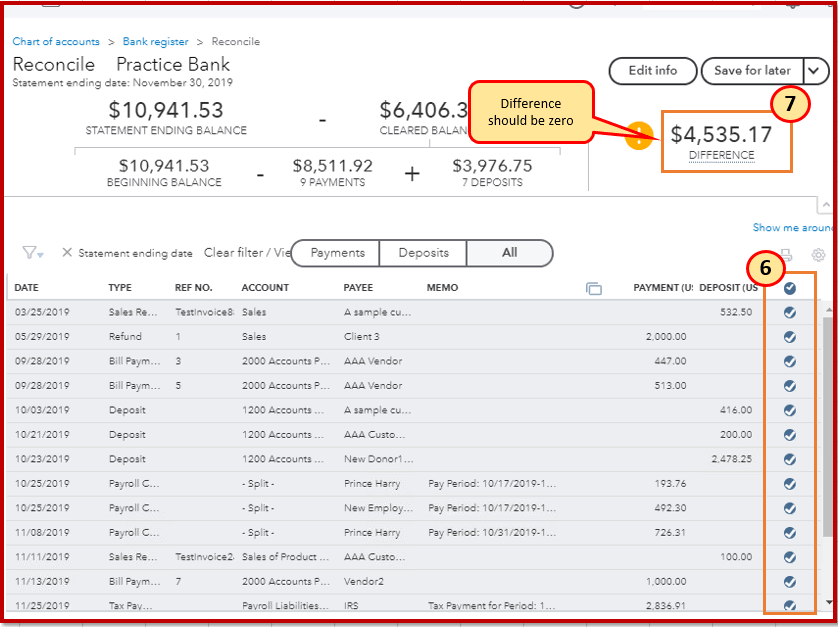Uncheck the New Employee 492.30 payroll check
Image resolution: width=838 pixels, height=627 pixels.
point(790,508)
